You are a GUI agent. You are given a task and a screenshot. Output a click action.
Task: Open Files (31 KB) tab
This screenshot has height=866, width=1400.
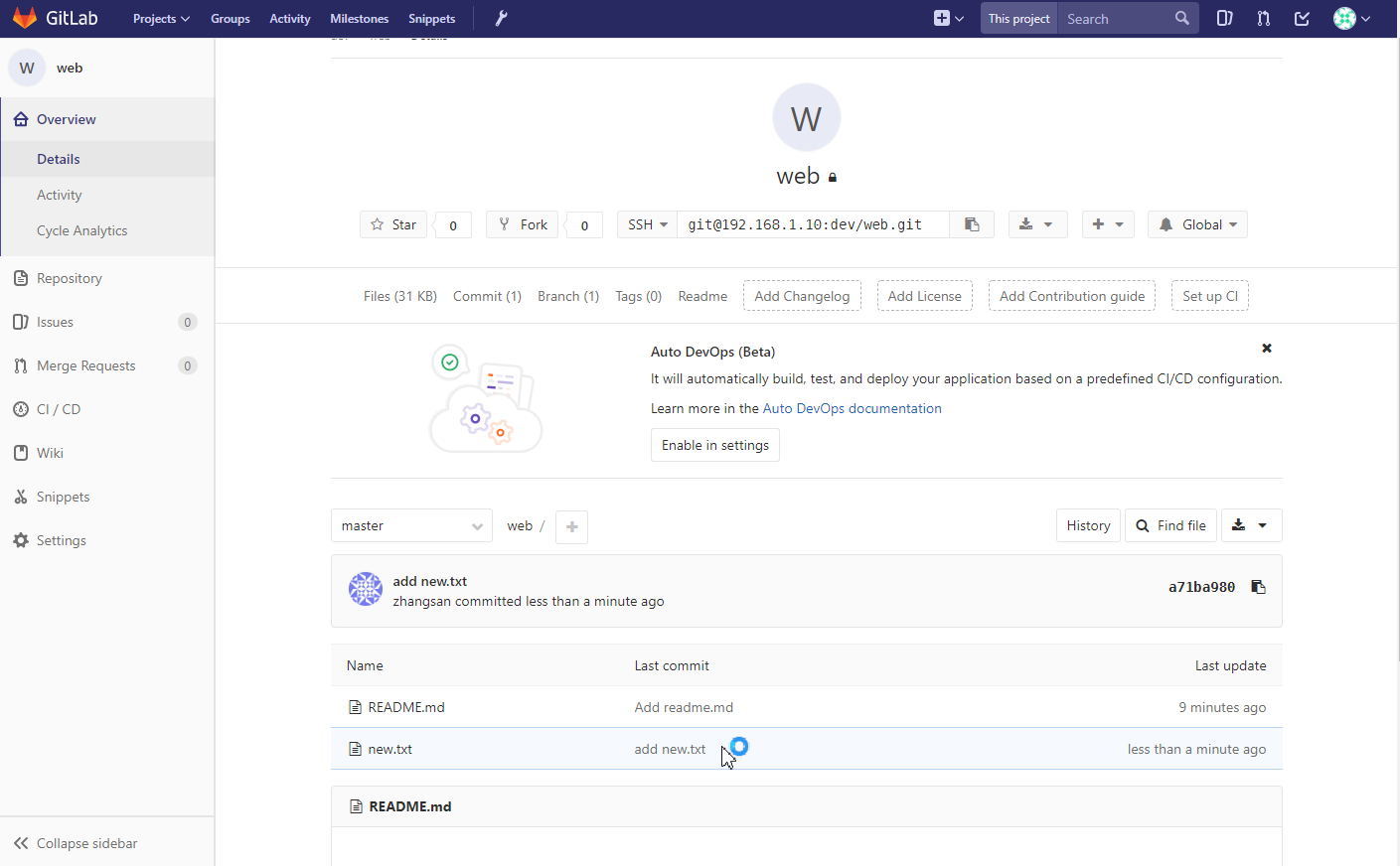click(x=400, y=296)
